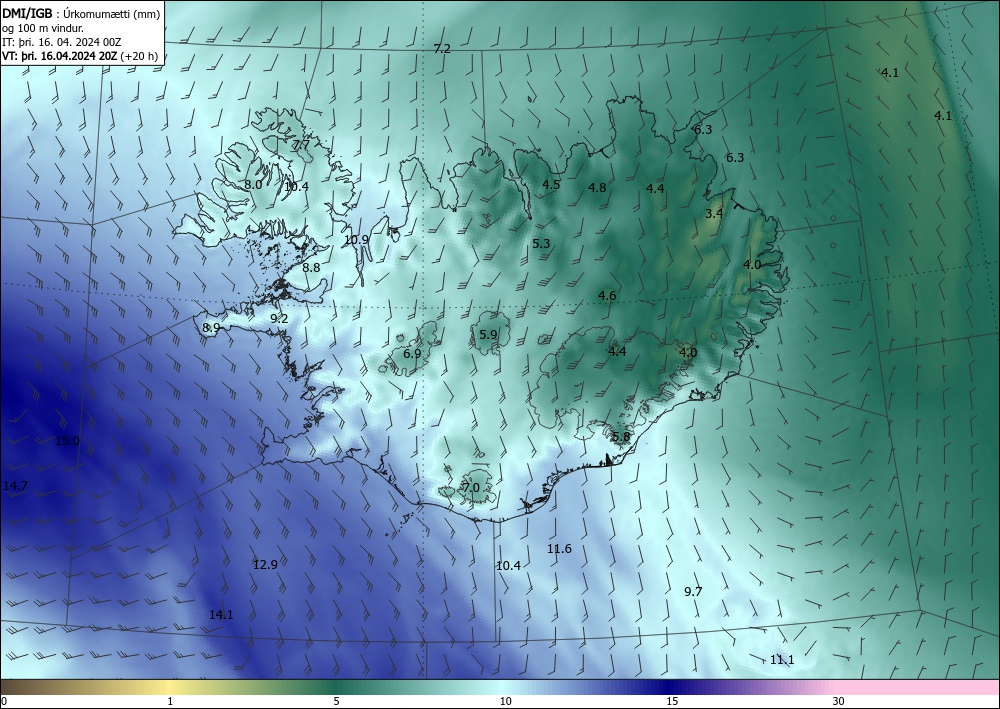Screen dimensions: 1000x709
Task: Click the 10.9 value near the fjord
Action: coord(357,240)
